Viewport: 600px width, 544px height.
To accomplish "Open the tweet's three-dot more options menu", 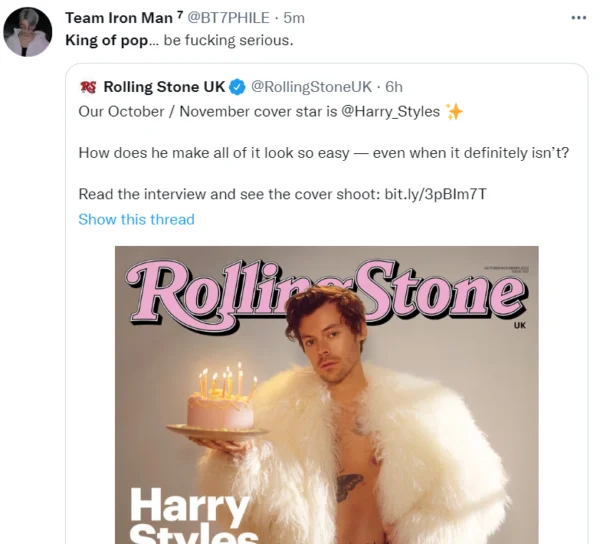I will pos(579,18).
